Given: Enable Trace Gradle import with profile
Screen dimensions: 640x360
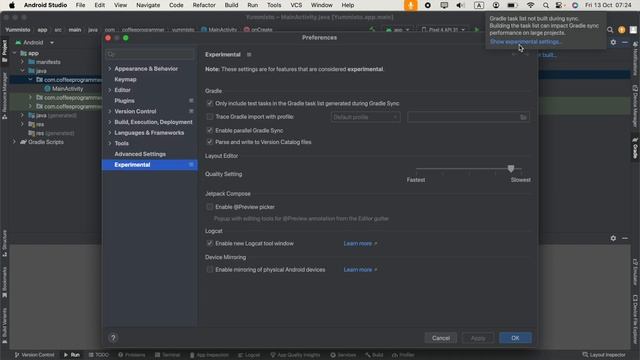Looking at the screenshot, I should click(x=209, y=117).
